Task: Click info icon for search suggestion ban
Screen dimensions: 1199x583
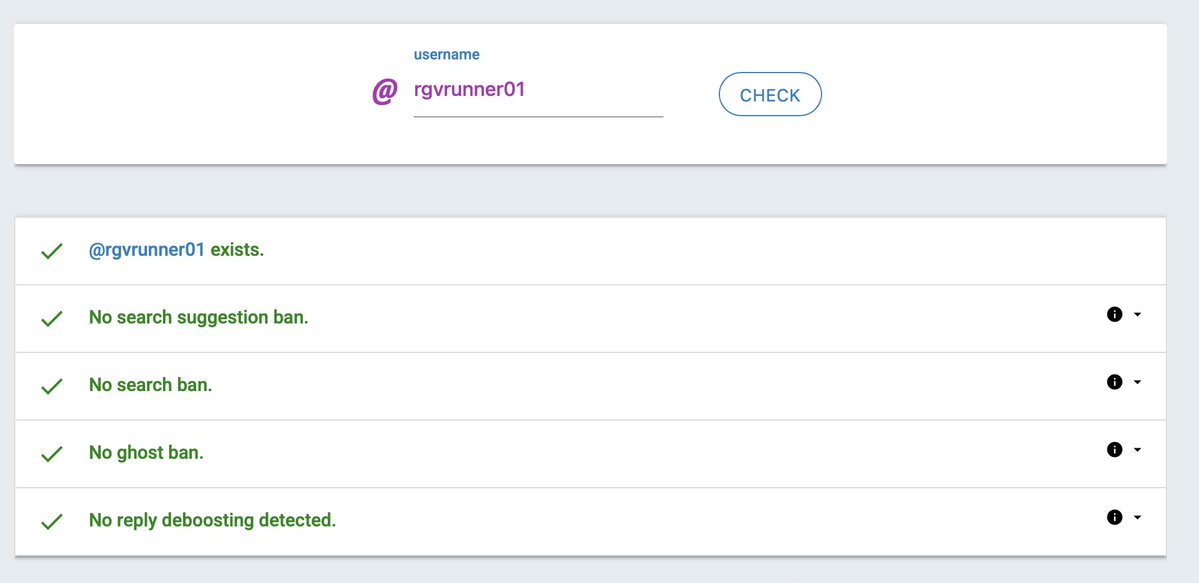Action: click(x=1115, y=314)
